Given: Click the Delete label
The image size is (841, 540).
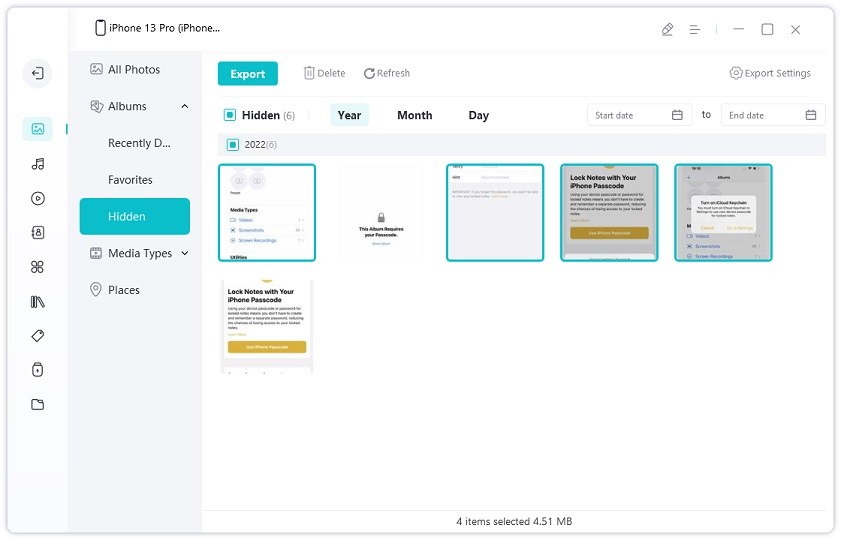Looking at the screenshot, I should click(x=331, y=73).
